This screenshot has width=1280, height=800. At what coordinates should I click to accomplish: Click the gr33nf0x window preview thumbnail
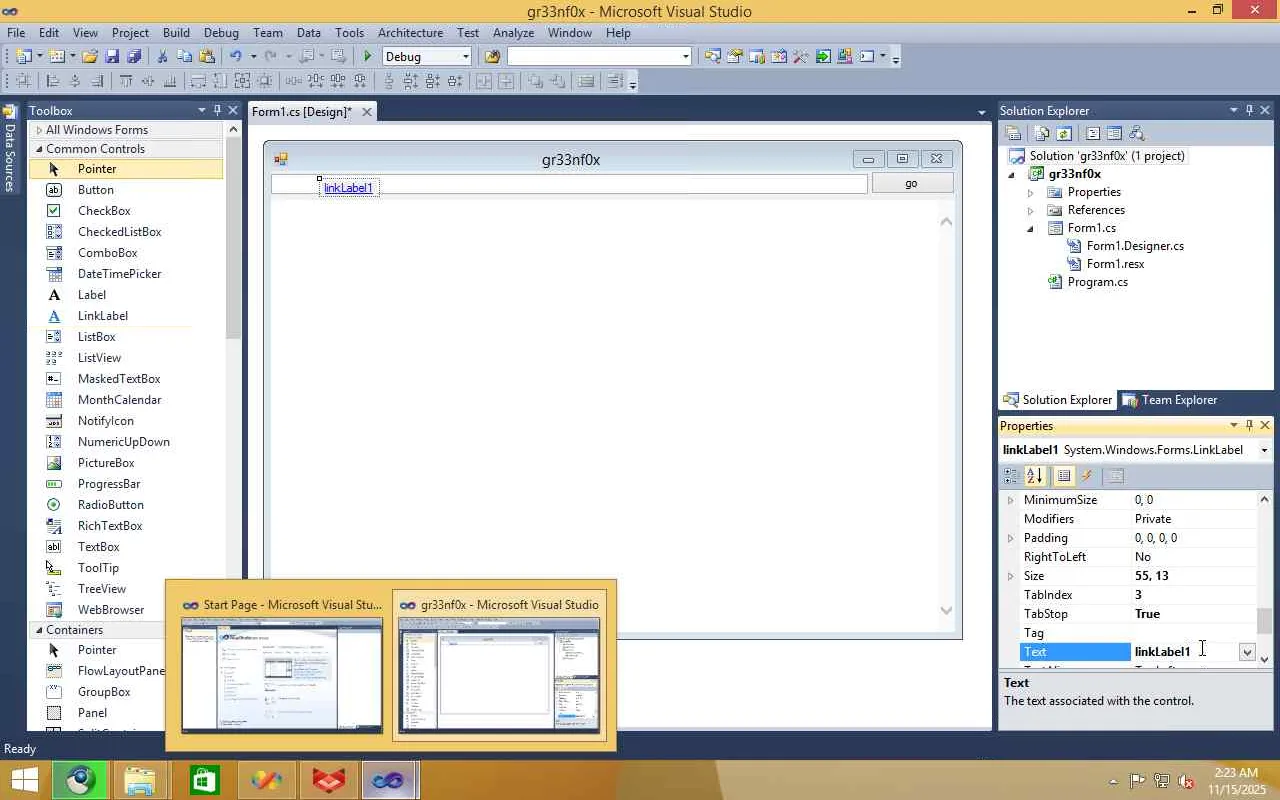click(499, 675)
